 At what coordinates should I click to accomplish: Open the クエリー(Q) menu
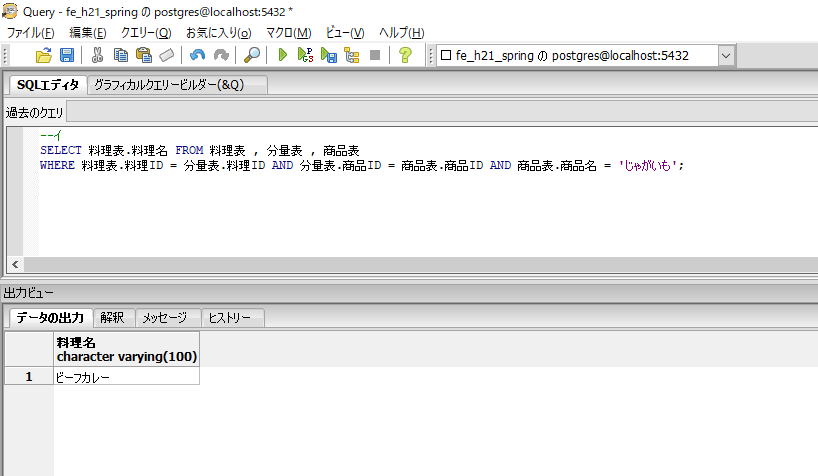tap(146, 33)
